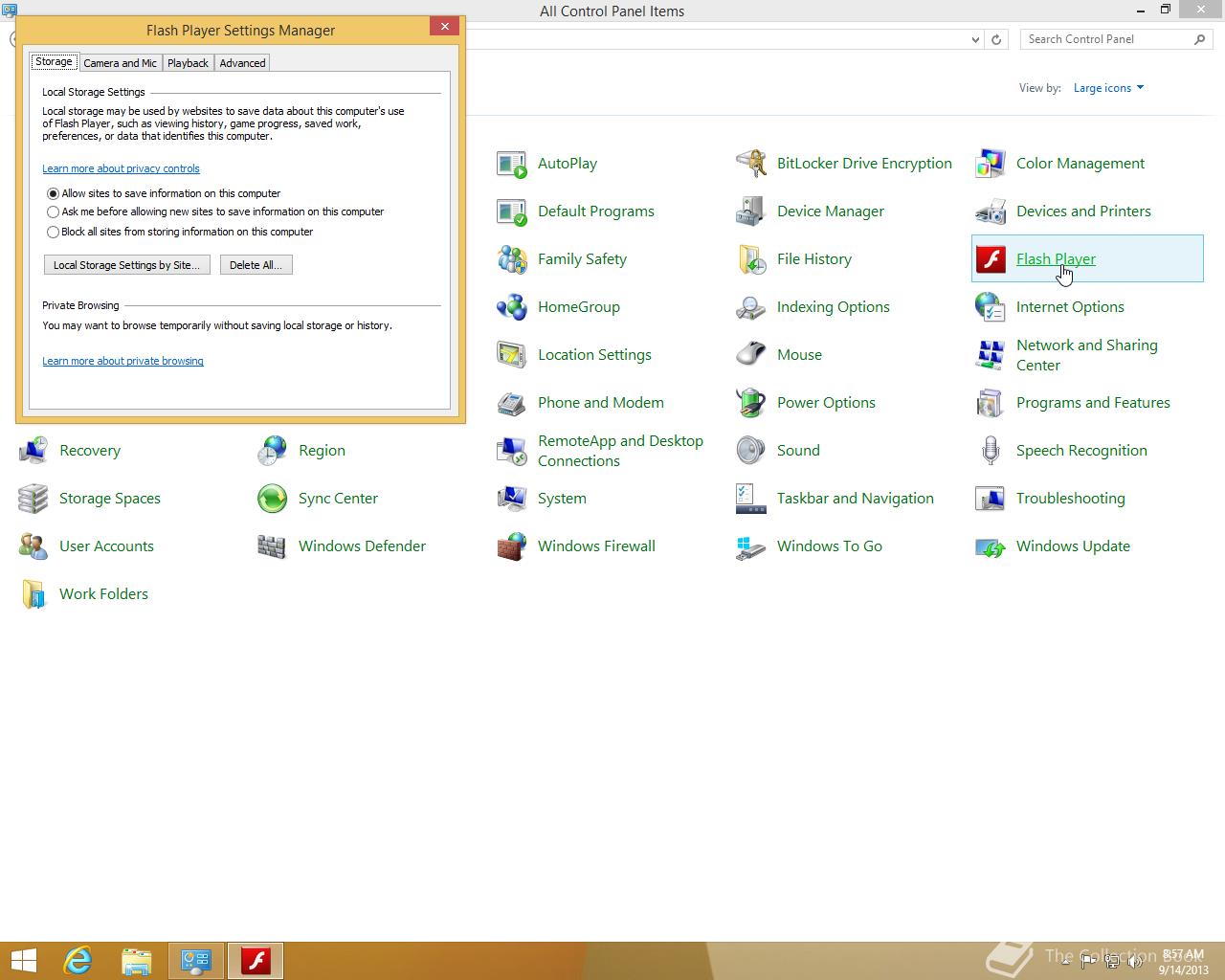Open the Taskbar and Navigation icon
This screenshot has width=1225, height=980.
point(751,499)
